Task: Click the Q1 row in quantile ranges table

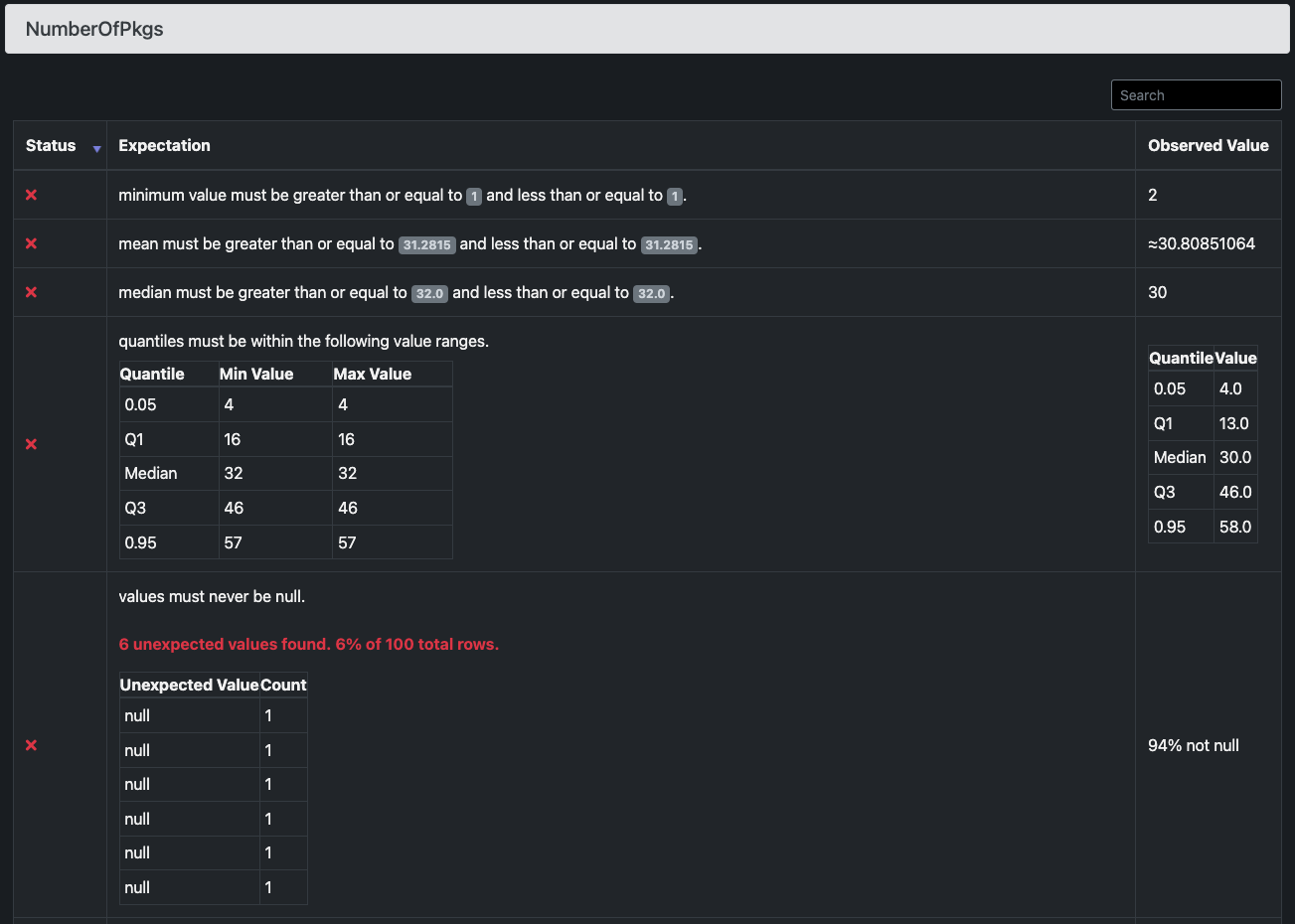Action: (x=285, y=439)
